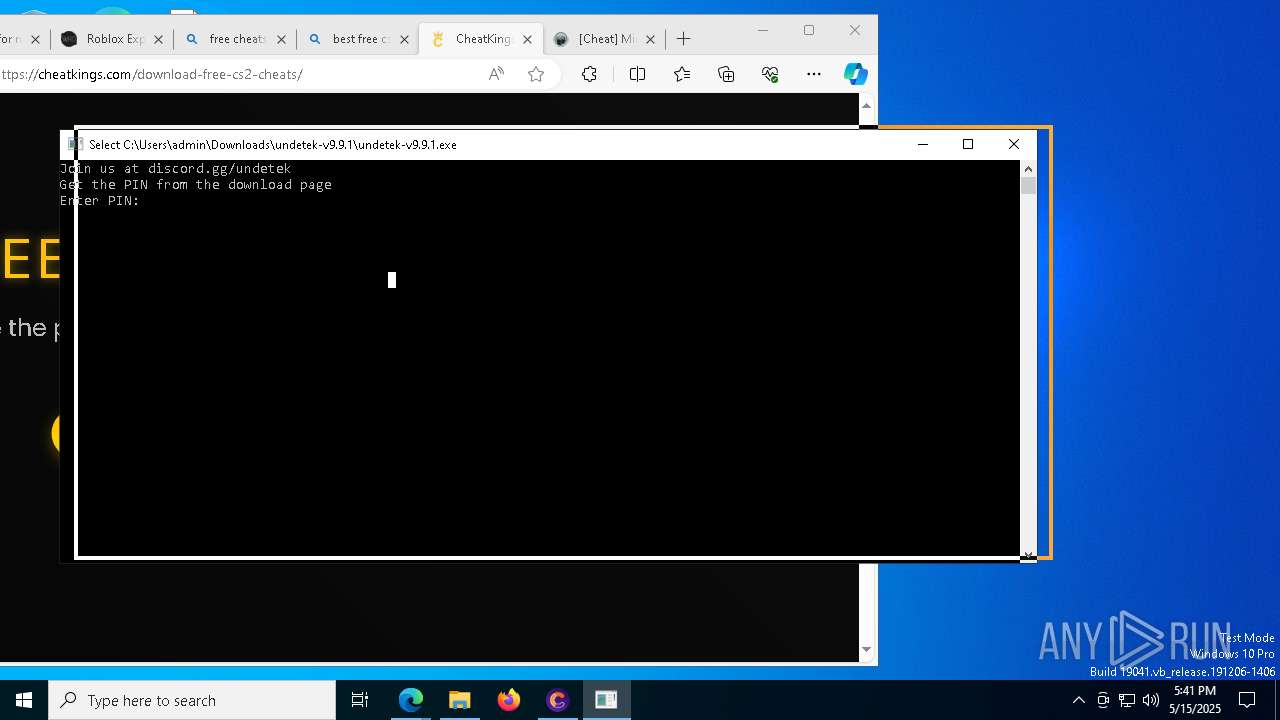The height and width of the screenshot is (720, 1280).
Task: Open the network tray icon
Action: click(1127, 700)
